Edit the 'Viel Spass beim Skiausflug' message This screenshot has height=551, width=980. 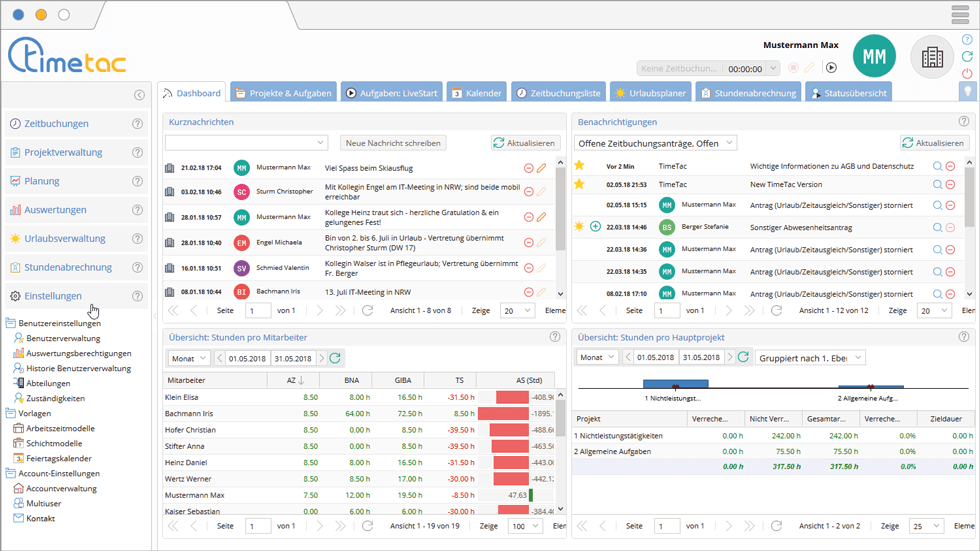[x=542, y=168]
